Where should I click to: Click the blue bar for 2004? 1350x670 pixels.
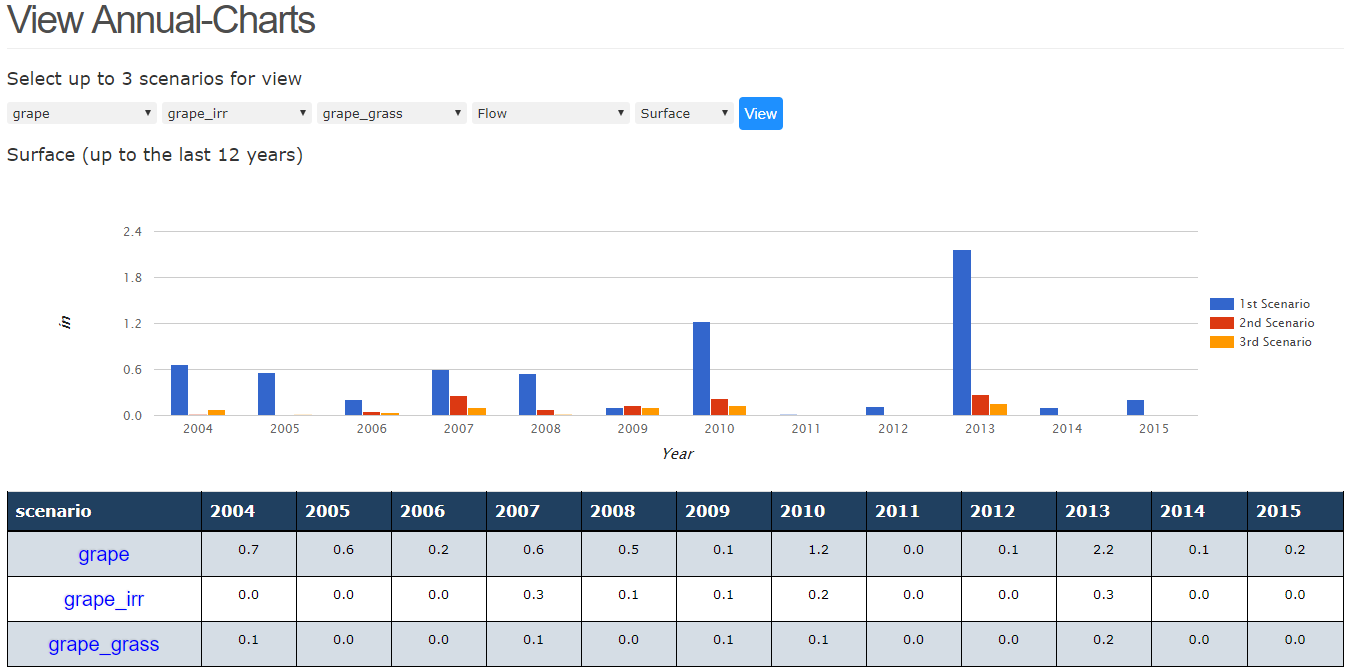(180, 390)
